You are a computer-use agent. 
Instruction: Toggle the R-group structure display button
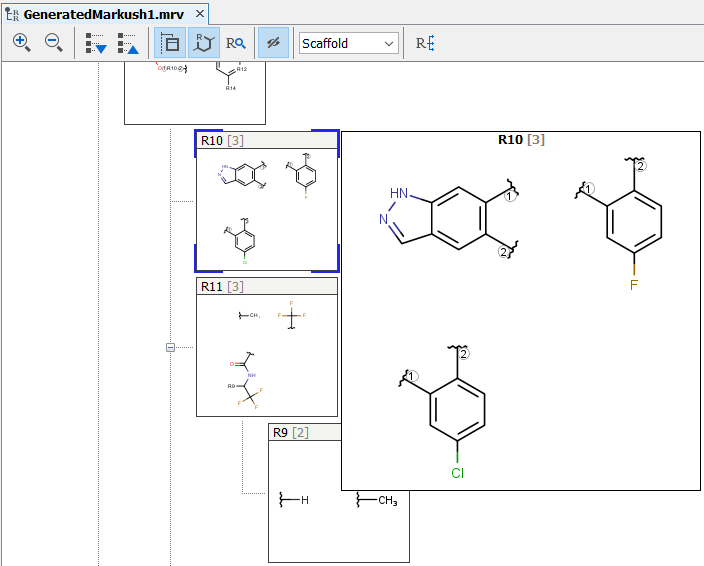(x=204, y=43)
